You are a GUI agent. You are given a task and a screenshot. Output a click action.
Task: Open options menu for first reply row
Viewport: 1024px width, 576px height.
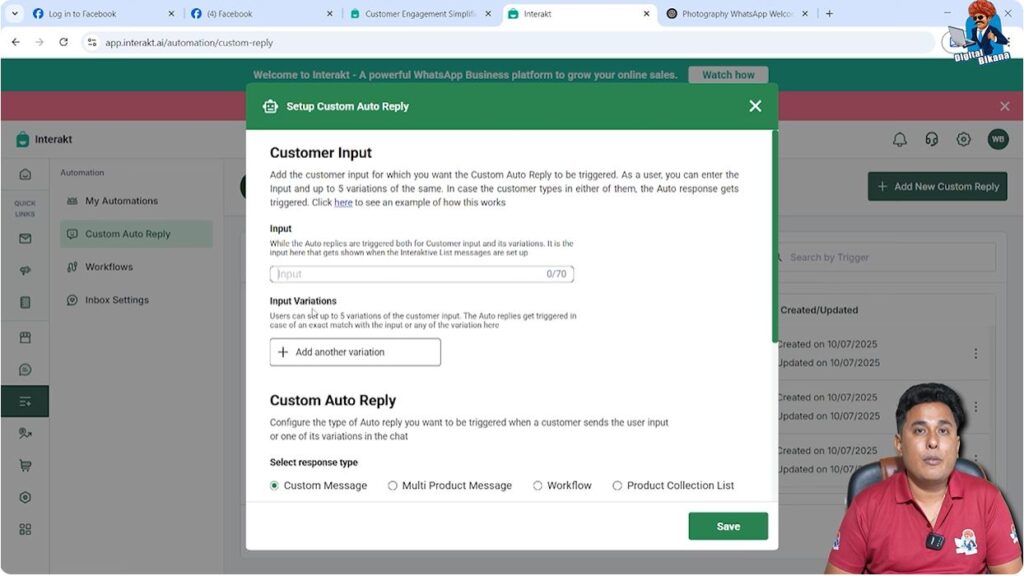976,353
